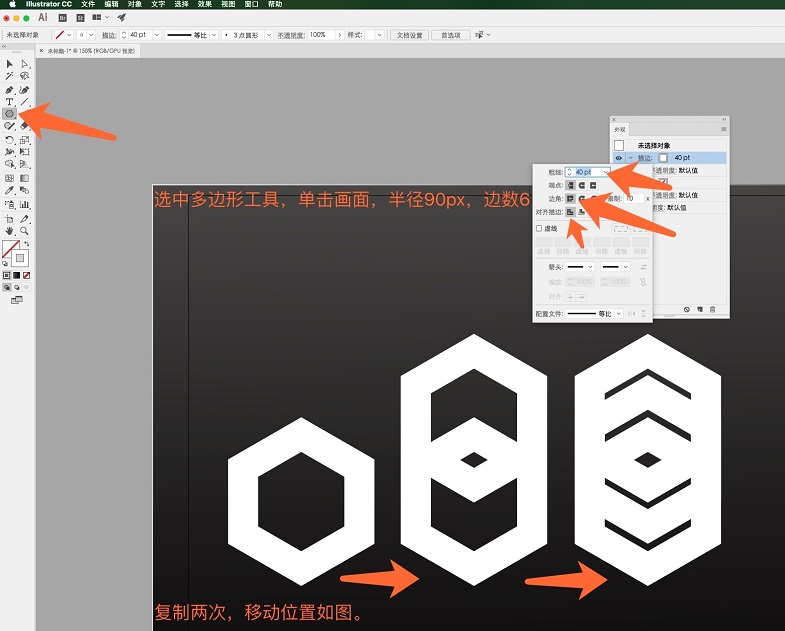Open the Appearance panel options menu

[x=722, y=128]
